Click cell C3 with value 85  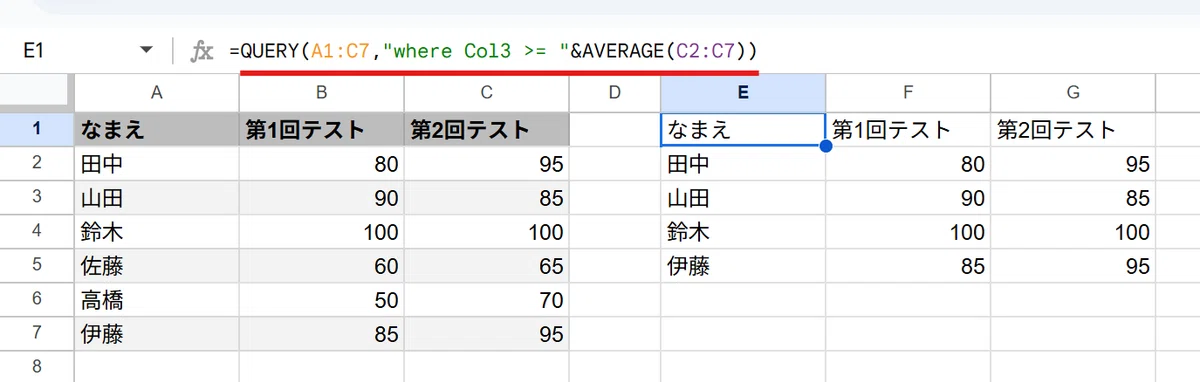click(x=486, y=197)
